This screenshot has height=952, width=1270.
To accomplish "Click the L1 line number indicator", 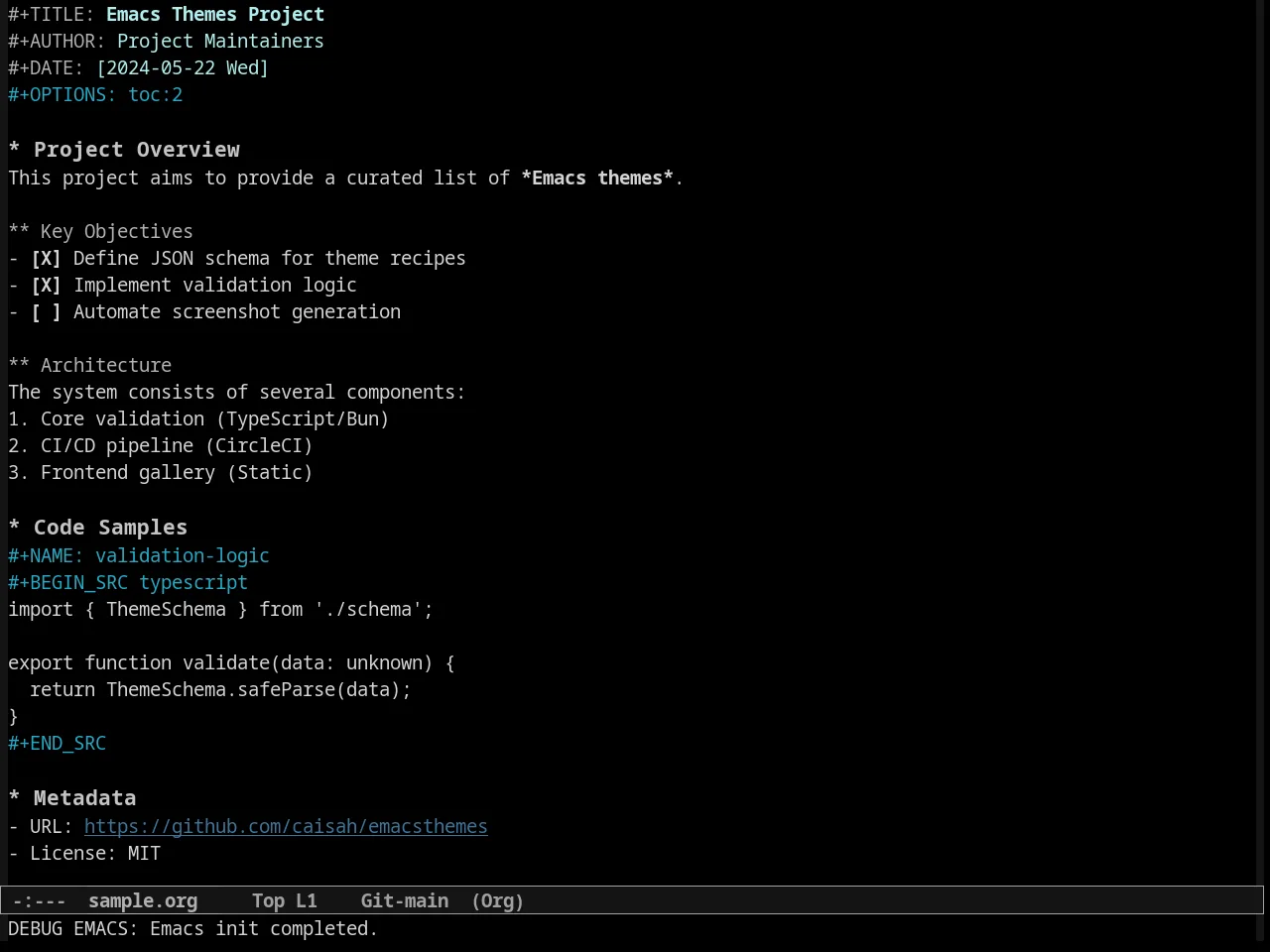I will [307, 901].
